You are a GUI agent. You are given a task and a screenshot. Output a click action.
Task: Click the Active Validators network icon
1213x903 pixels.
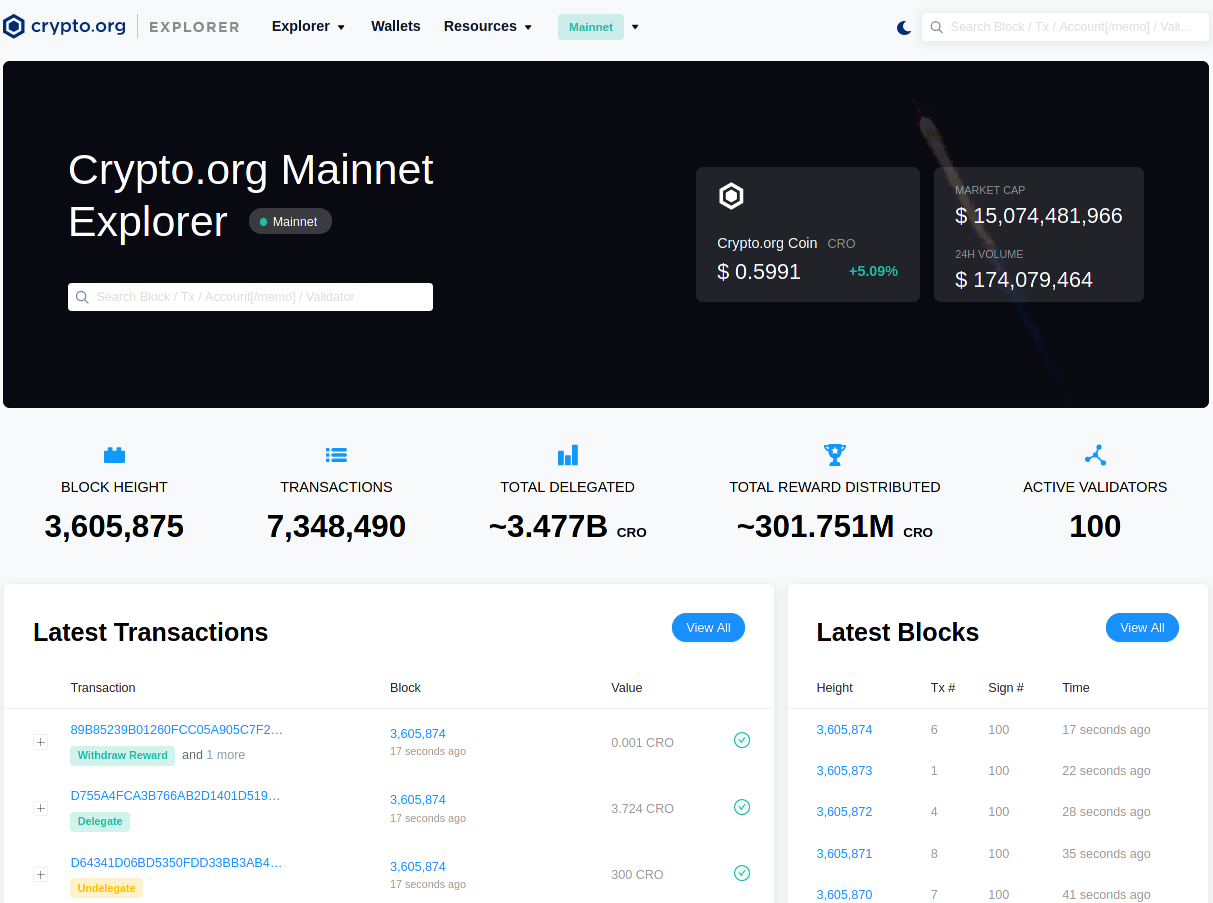(x=1095, y=455)
